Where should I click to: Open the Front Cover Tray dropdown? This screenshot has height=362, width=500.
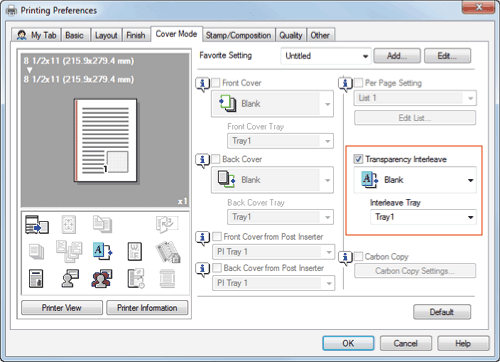280,141
